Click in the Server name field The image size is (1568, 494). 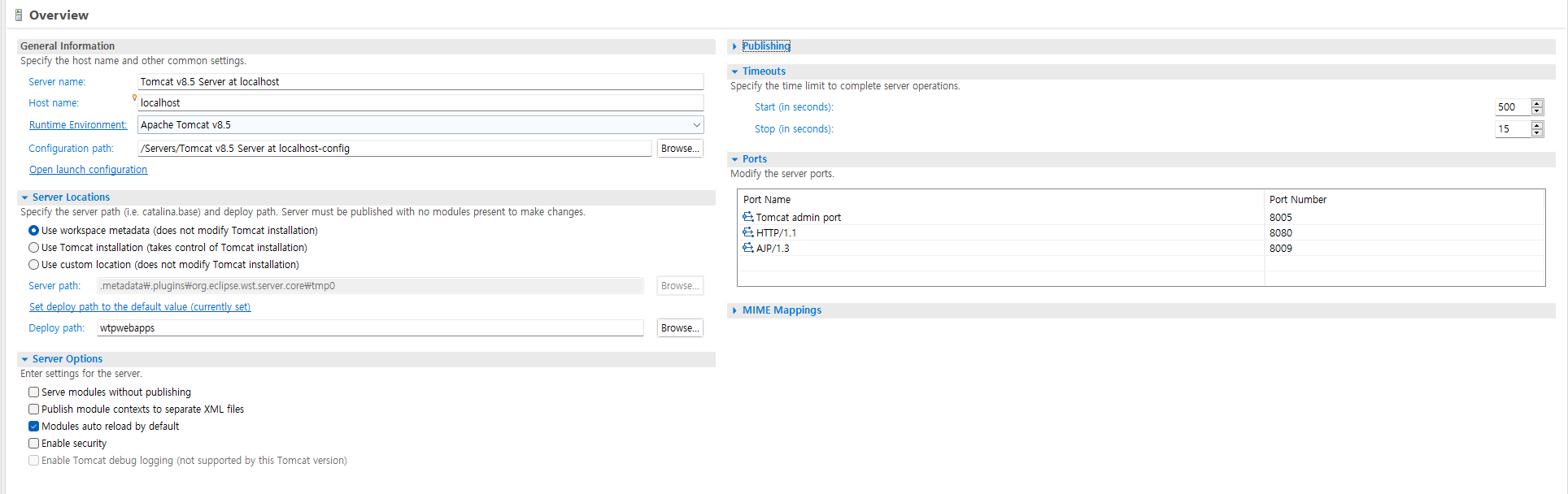click(x=420, y=82)
